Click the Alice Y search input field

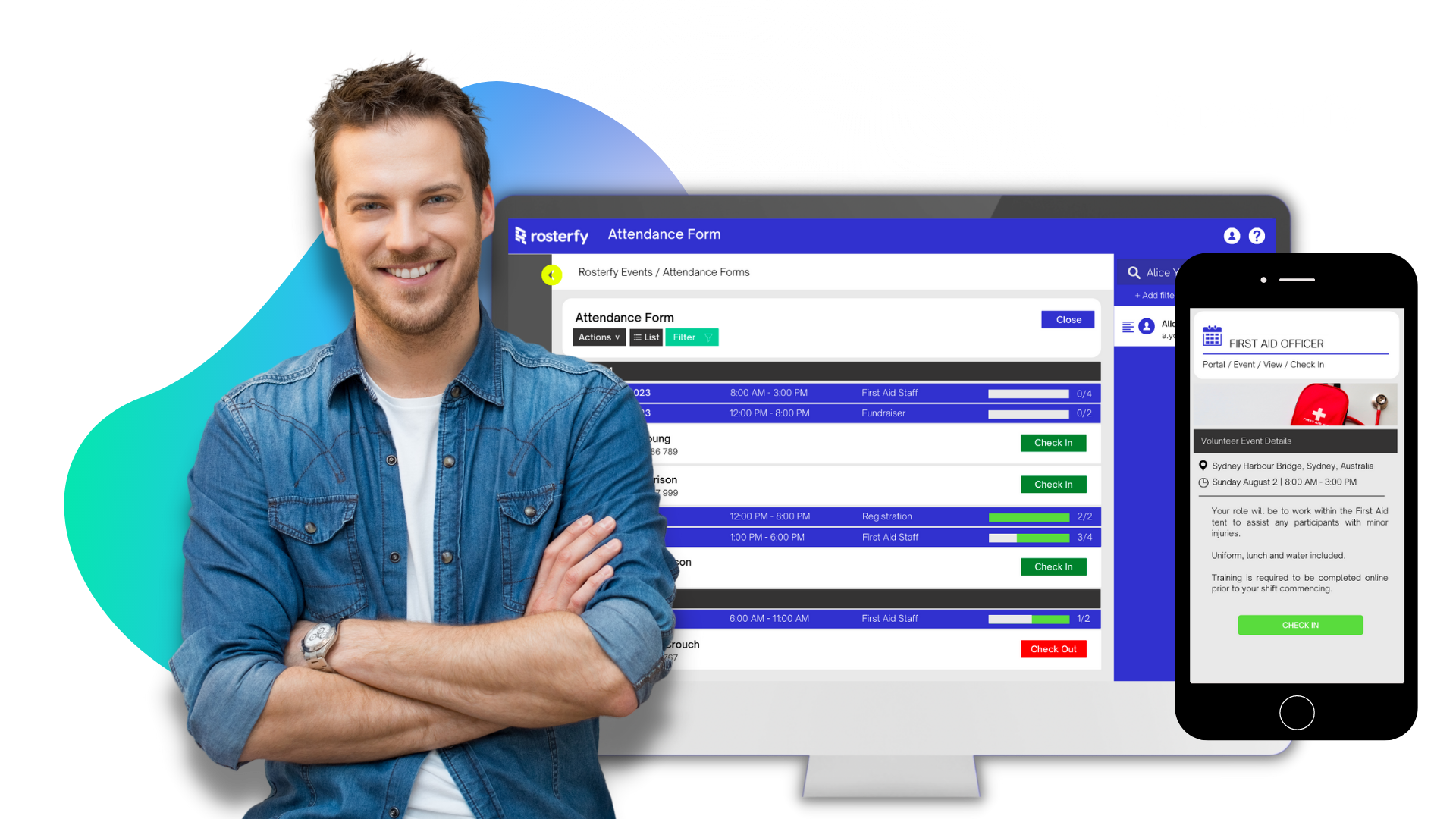click(1155, 271)
